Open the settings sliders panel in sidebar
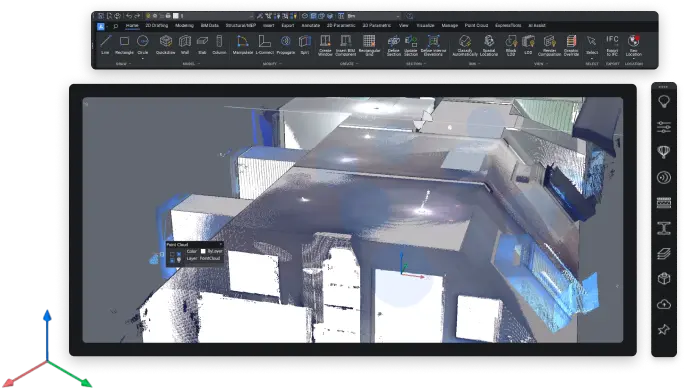This screenshot has height=392, width=685. (x=664, y=127)
